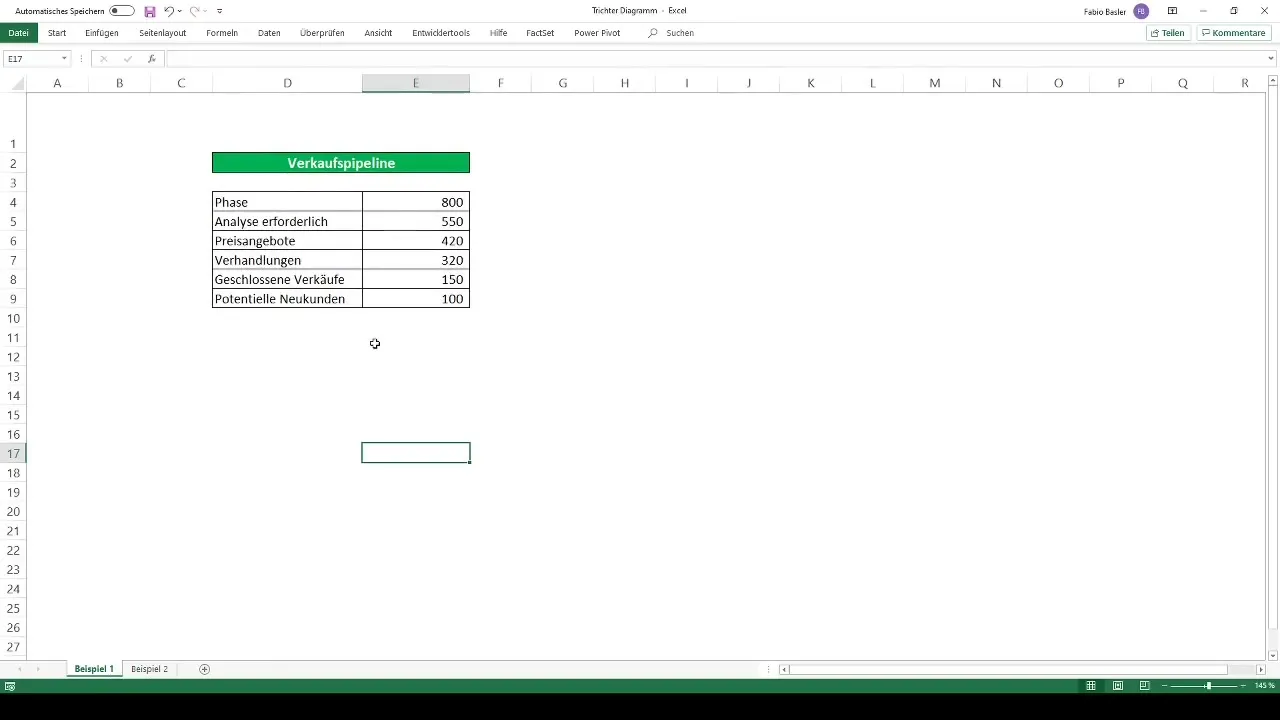This screenshot has width=1280, height=720.
Task: Click the Save icon in quick access toolbar
Action: pyautogui.click(x=150, y=11)
